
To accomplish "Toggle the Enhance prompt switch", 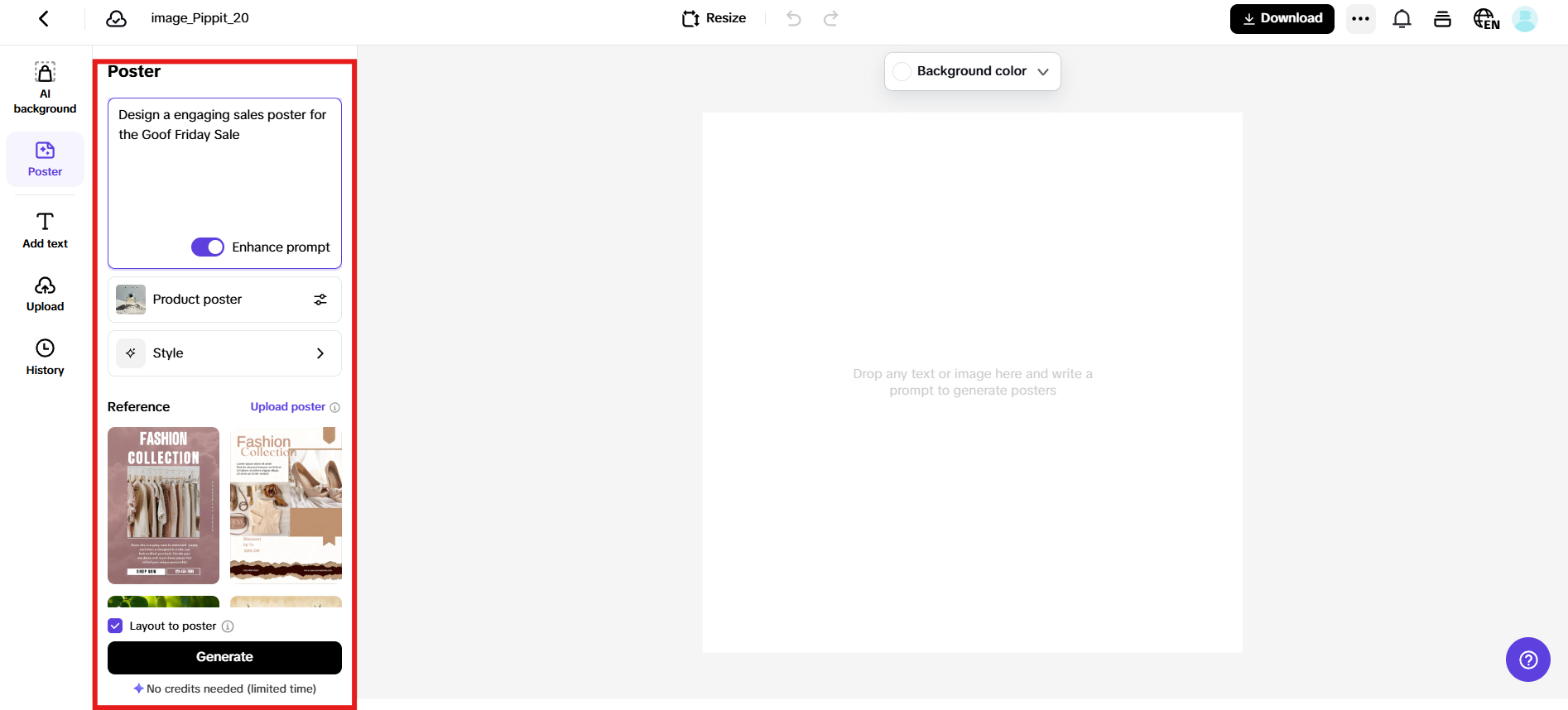I will tap(208, 247).
